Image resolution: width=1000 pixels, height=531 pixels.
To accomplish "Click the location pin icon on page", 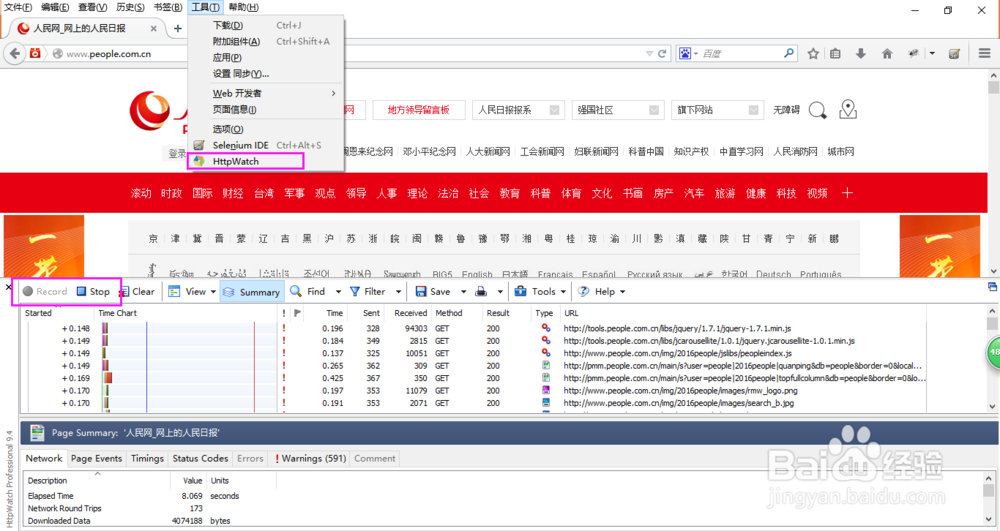I will point(848,110).
